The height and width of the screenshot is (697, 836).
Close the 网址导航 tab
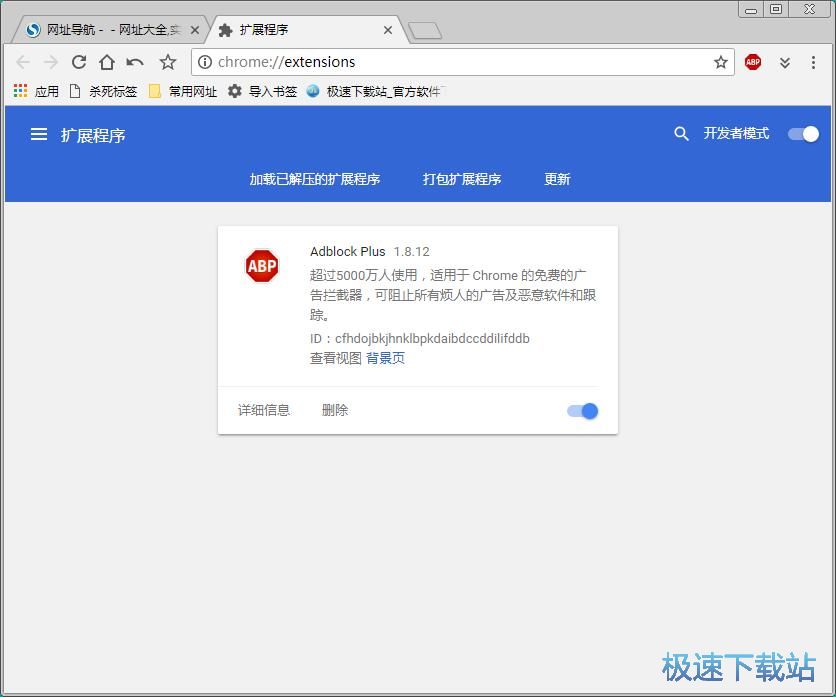(x=195, y=30)
